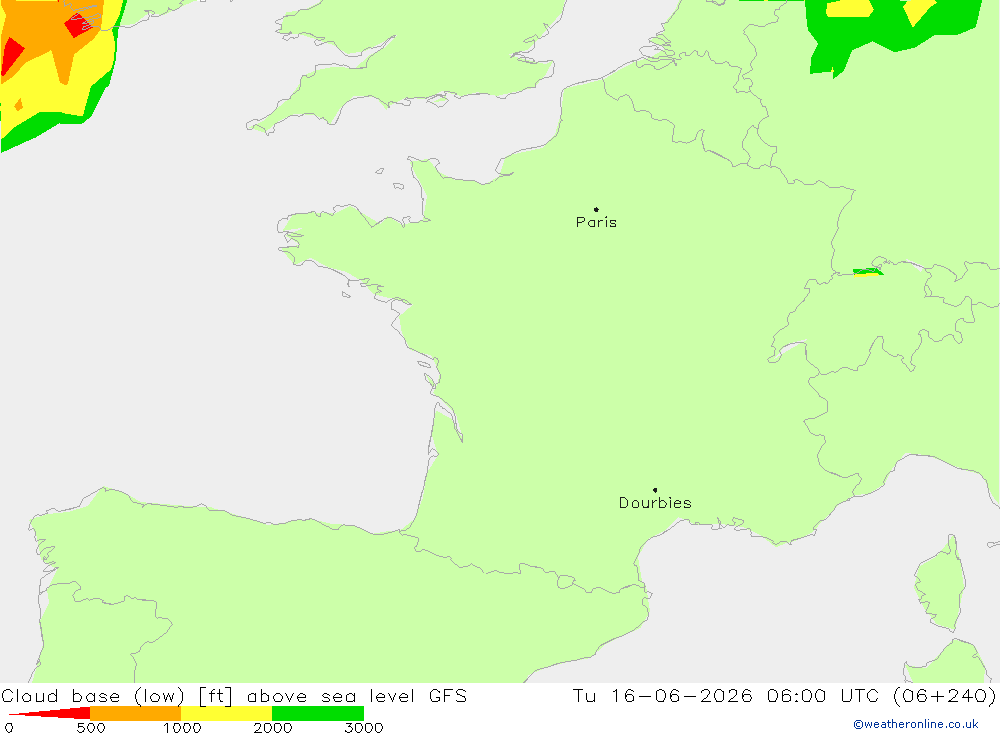Click the (06+240) forecast offset text

coord(945,696)
